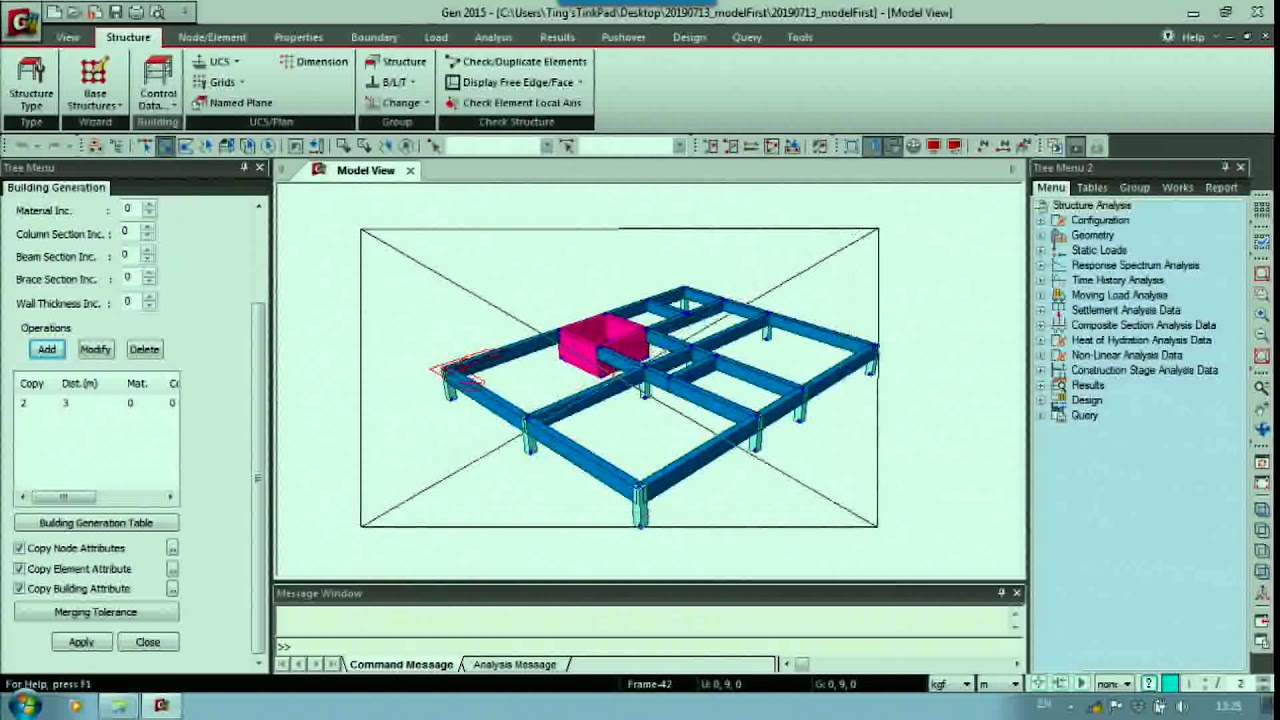This screenshot has width=1280, height=720.
Task: Run Check Element Local Axis
Action: [x=513, y=102]
